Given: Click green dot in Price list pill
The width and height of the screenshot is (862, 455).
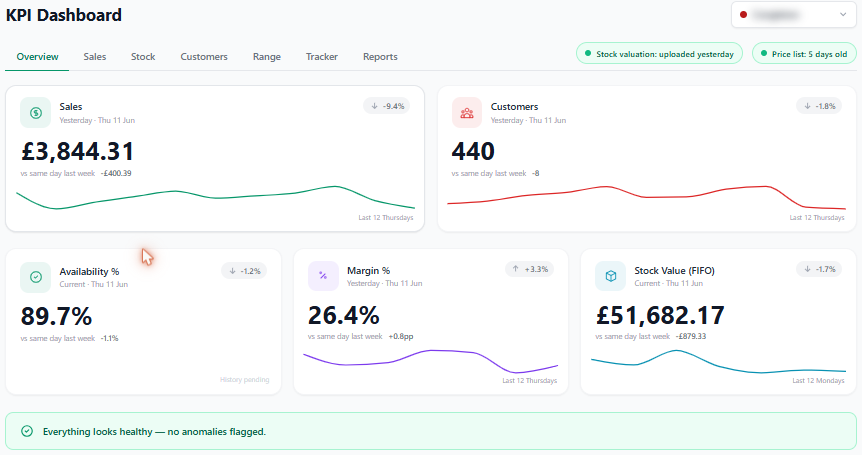Looking at the screenshot, I should click(764, 54).
